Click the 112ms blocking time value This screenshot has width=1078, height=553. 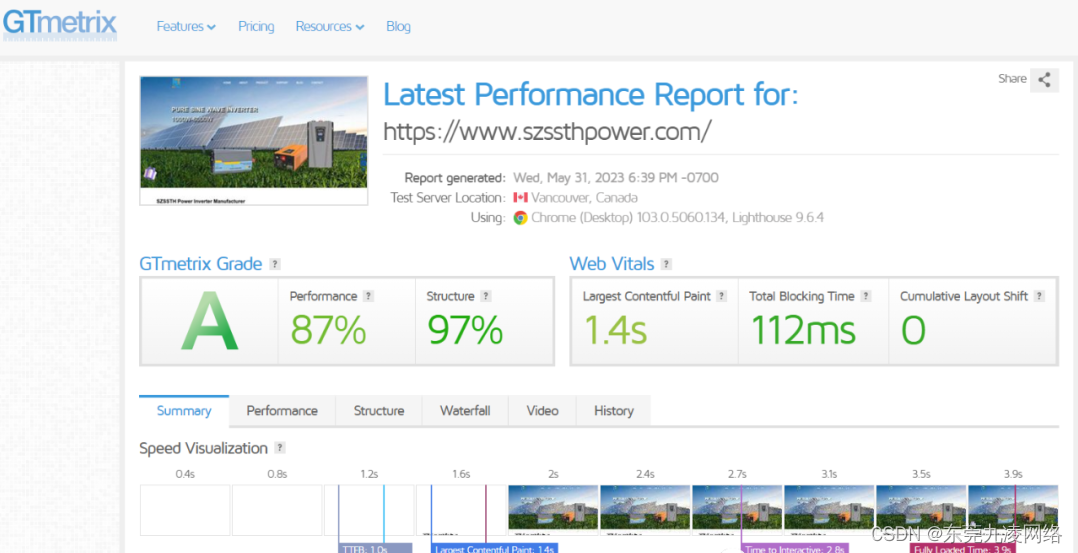(x=803, y=329)
